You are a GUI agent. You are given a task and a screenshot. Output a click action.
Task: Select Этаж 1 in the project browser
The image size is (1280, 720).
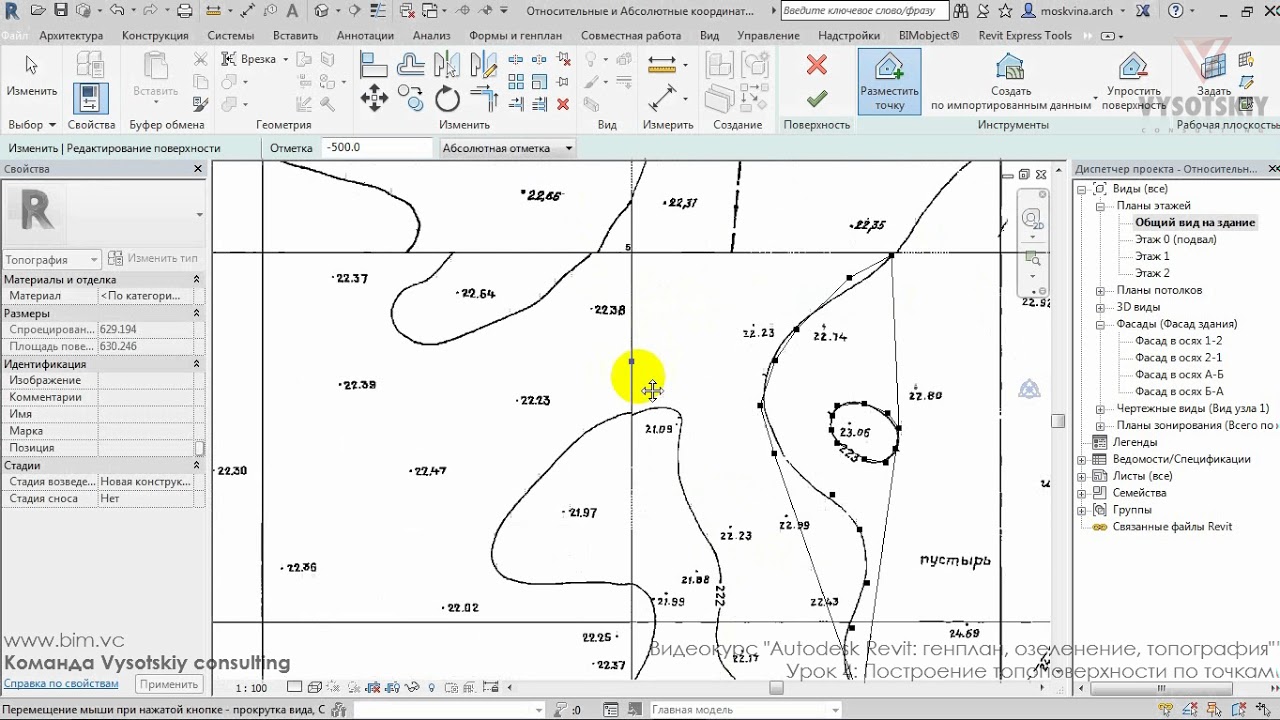click(1152, 257)
